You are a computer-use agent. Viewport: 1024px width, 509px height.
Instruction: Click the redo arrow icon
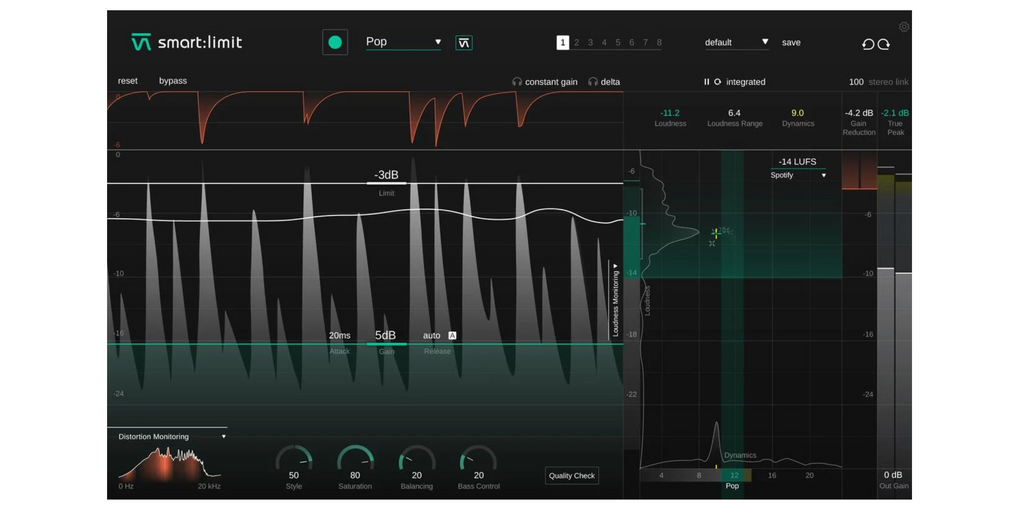(884, 44)
